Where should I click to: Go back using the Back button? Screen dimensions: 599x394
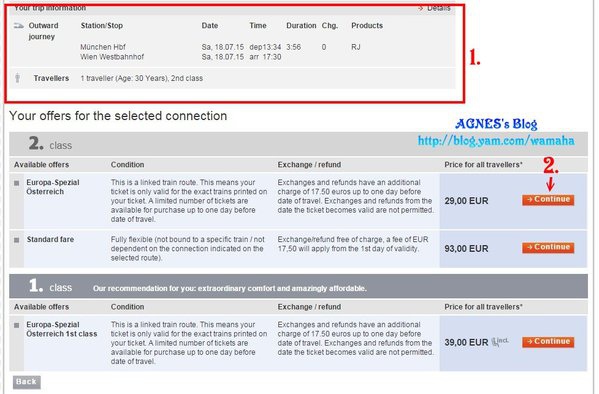coord(26,382)
